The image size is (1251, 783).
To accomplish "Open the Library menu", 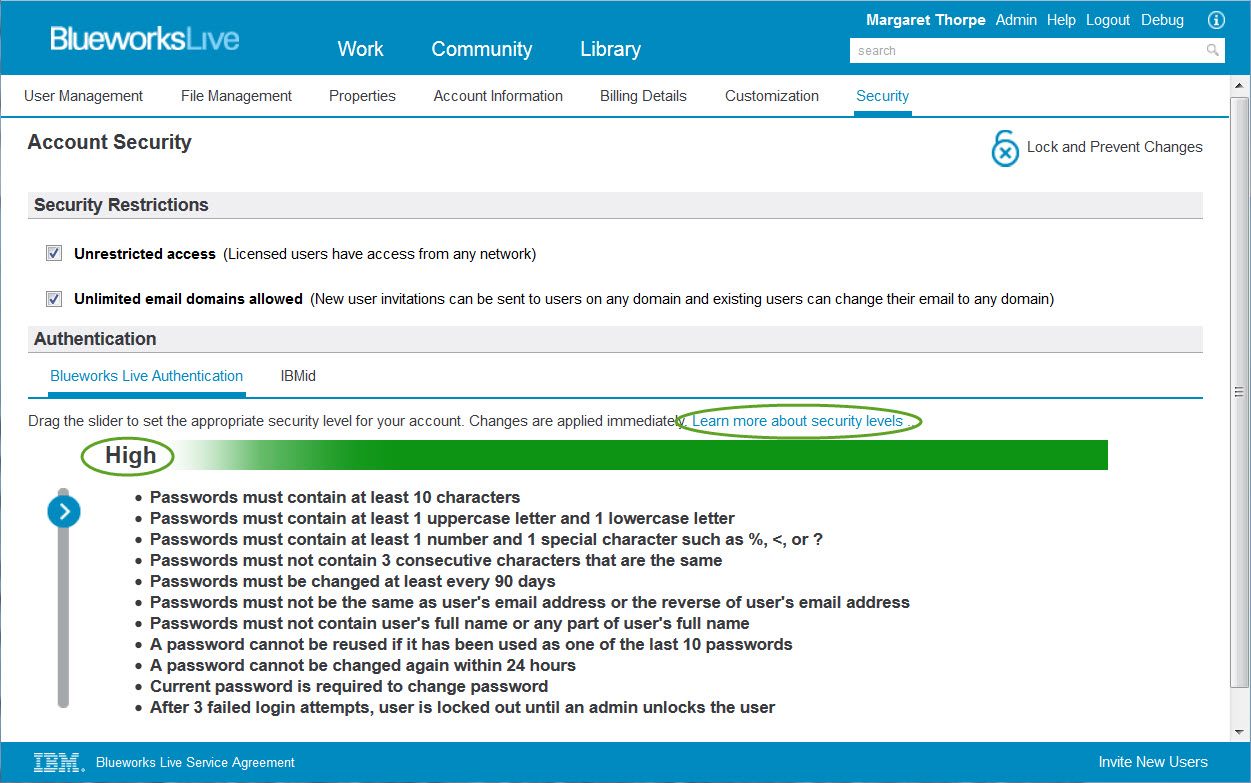I will tap(610, 49).
